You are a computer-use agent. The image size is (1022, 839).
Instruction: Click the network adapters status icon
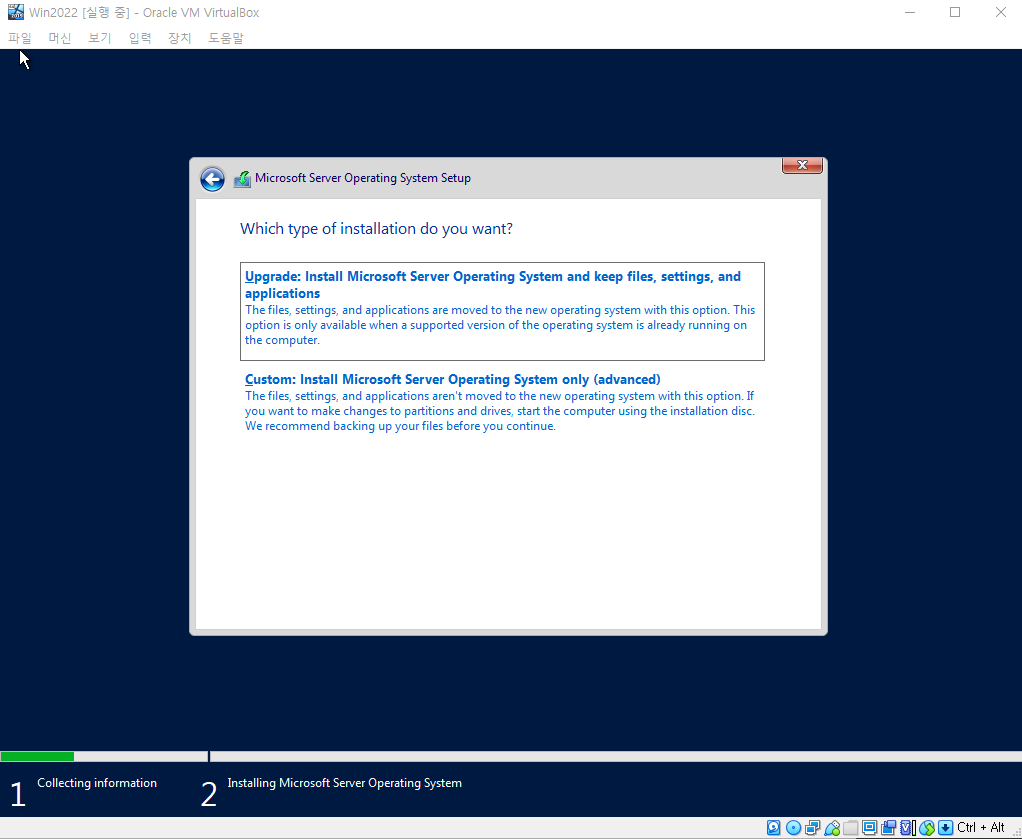click(812, 828)
